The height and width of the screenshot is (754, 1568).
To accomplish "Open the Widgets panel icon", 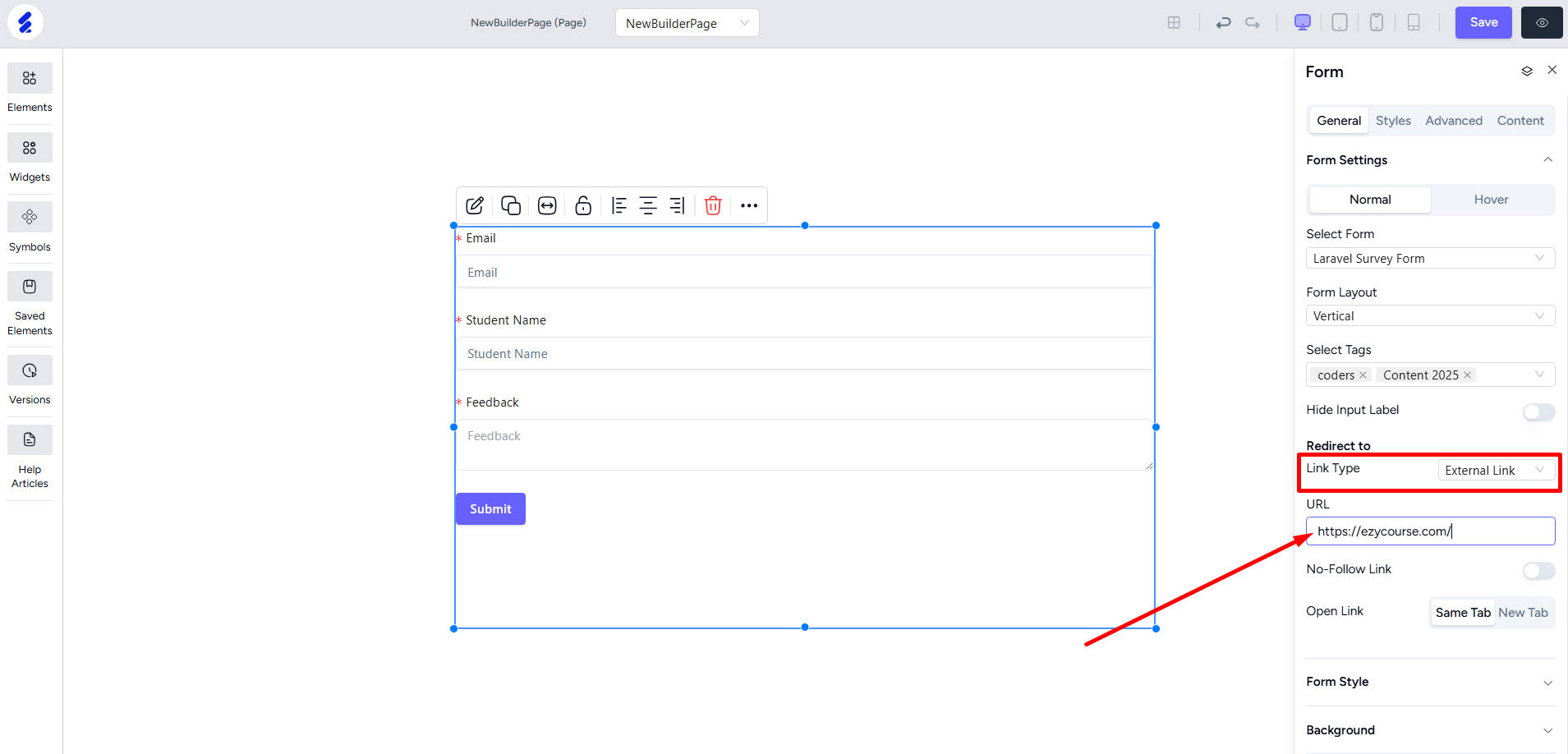I will pos(30,148).
